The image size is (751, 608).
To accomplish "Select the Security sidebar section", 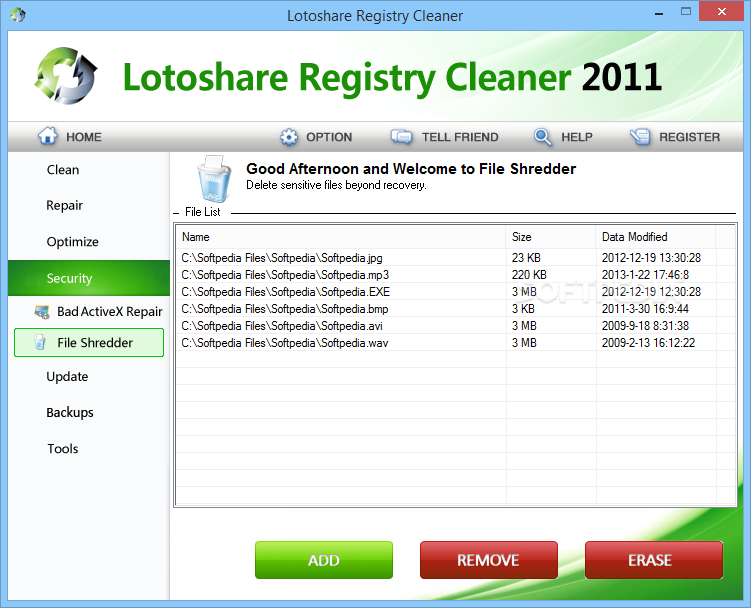I will point(89,278).
